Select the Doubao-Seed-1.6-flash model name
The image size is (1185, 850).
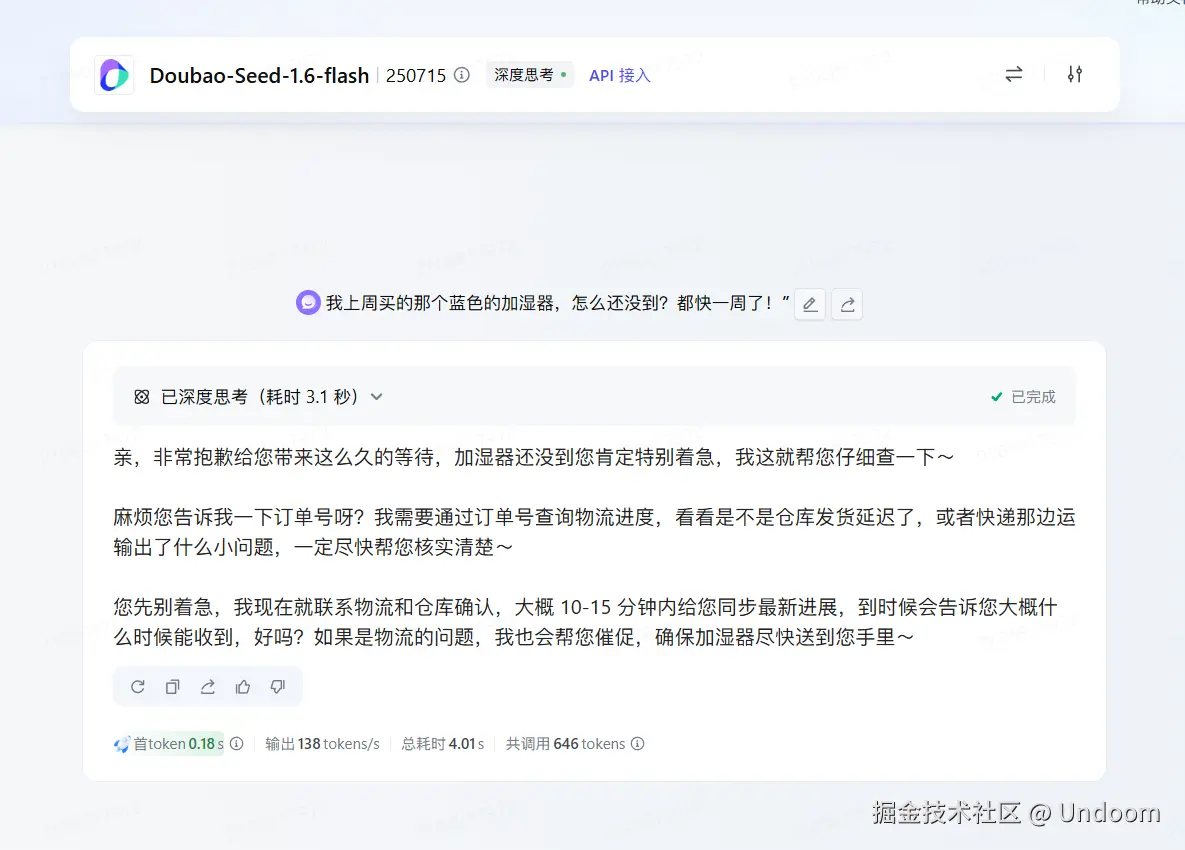click(259, 76)
